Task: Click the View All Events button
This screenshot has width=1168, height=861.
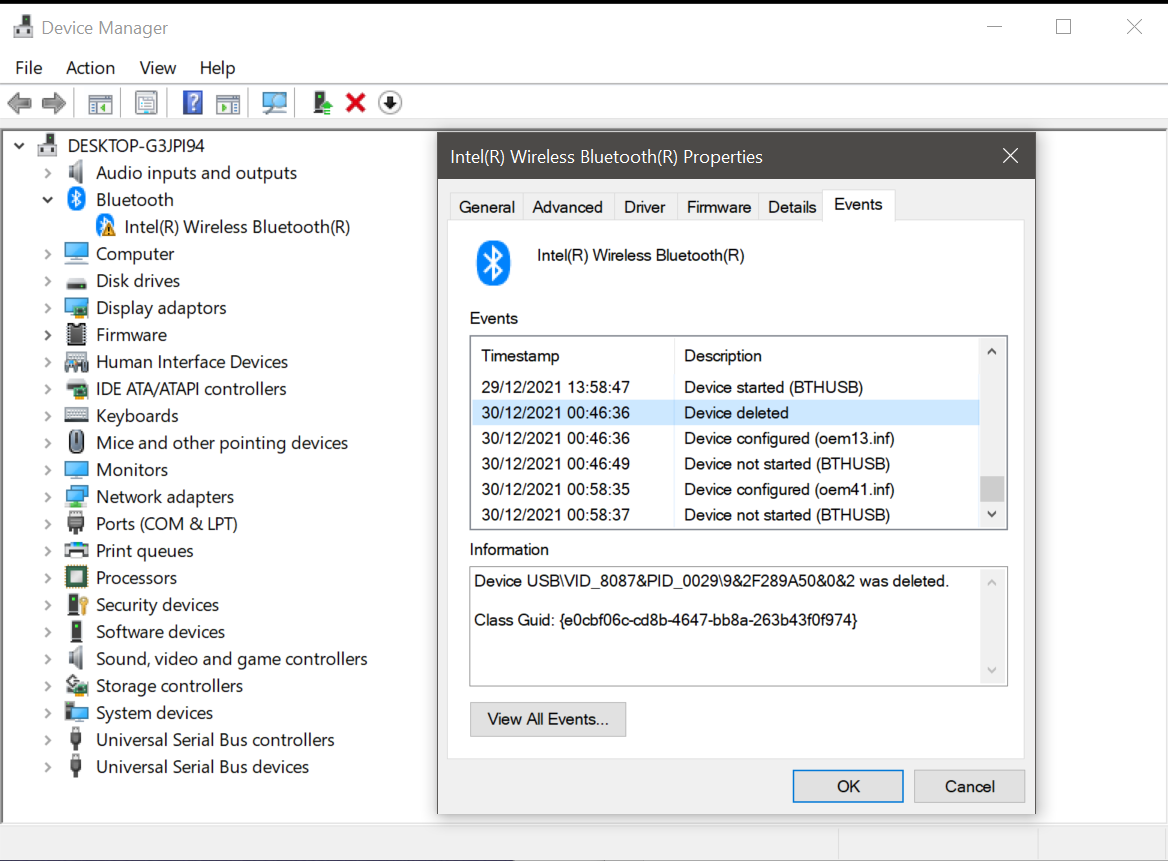Action: 548,719
